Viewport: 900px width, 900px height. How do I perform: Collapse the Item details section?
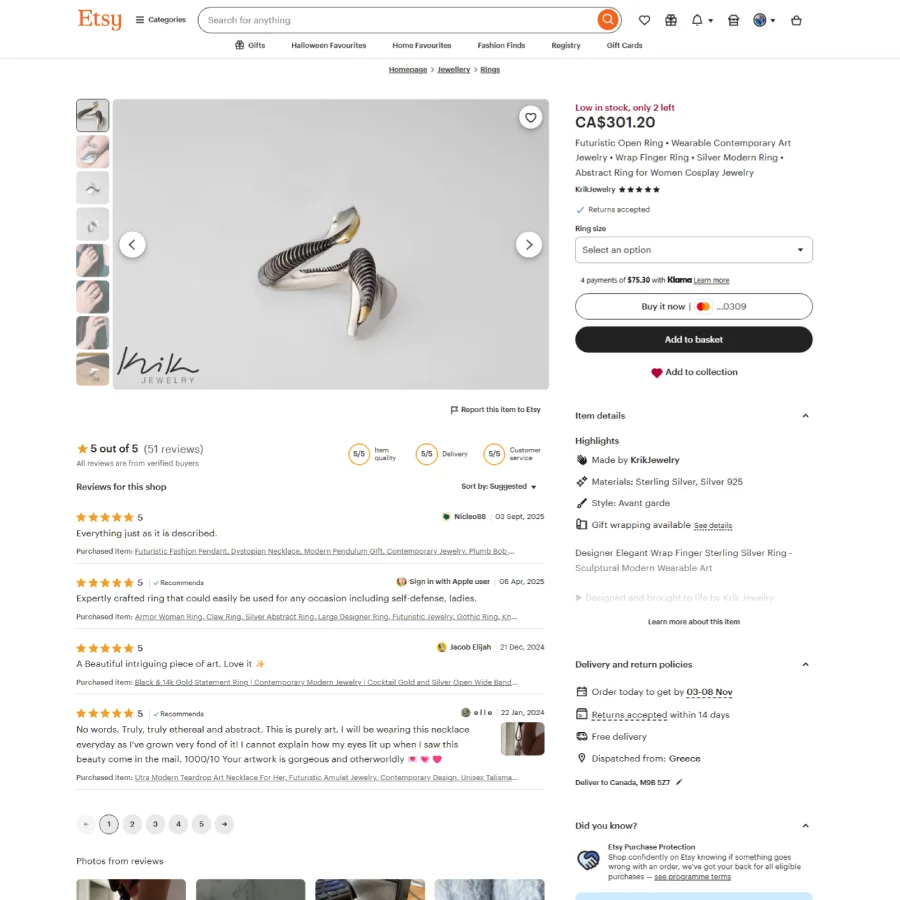click(x=805, y=416)
